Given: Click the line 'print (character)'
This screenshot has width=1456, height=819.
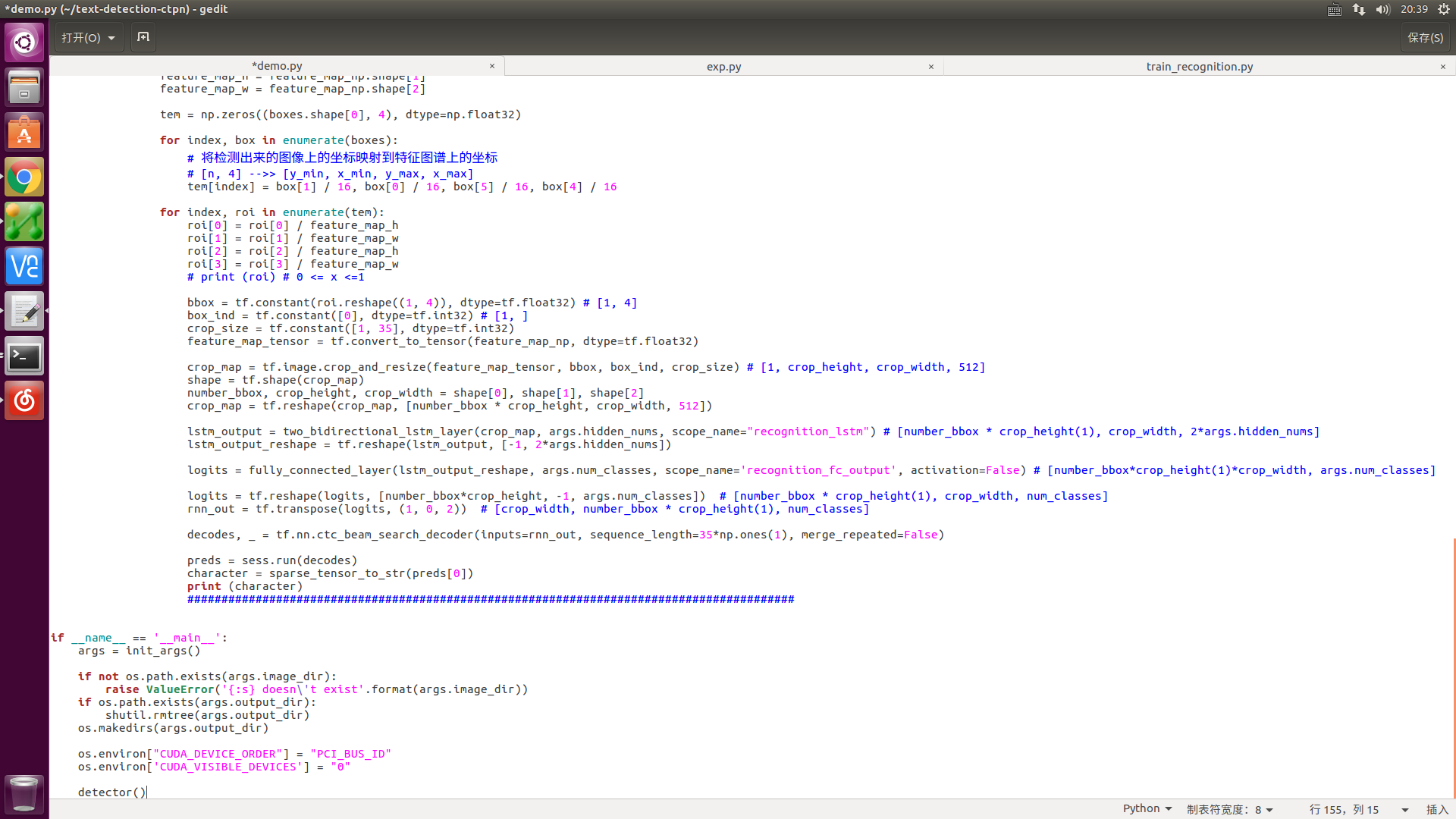Looking at the screenshot, I should coord(245,586).
